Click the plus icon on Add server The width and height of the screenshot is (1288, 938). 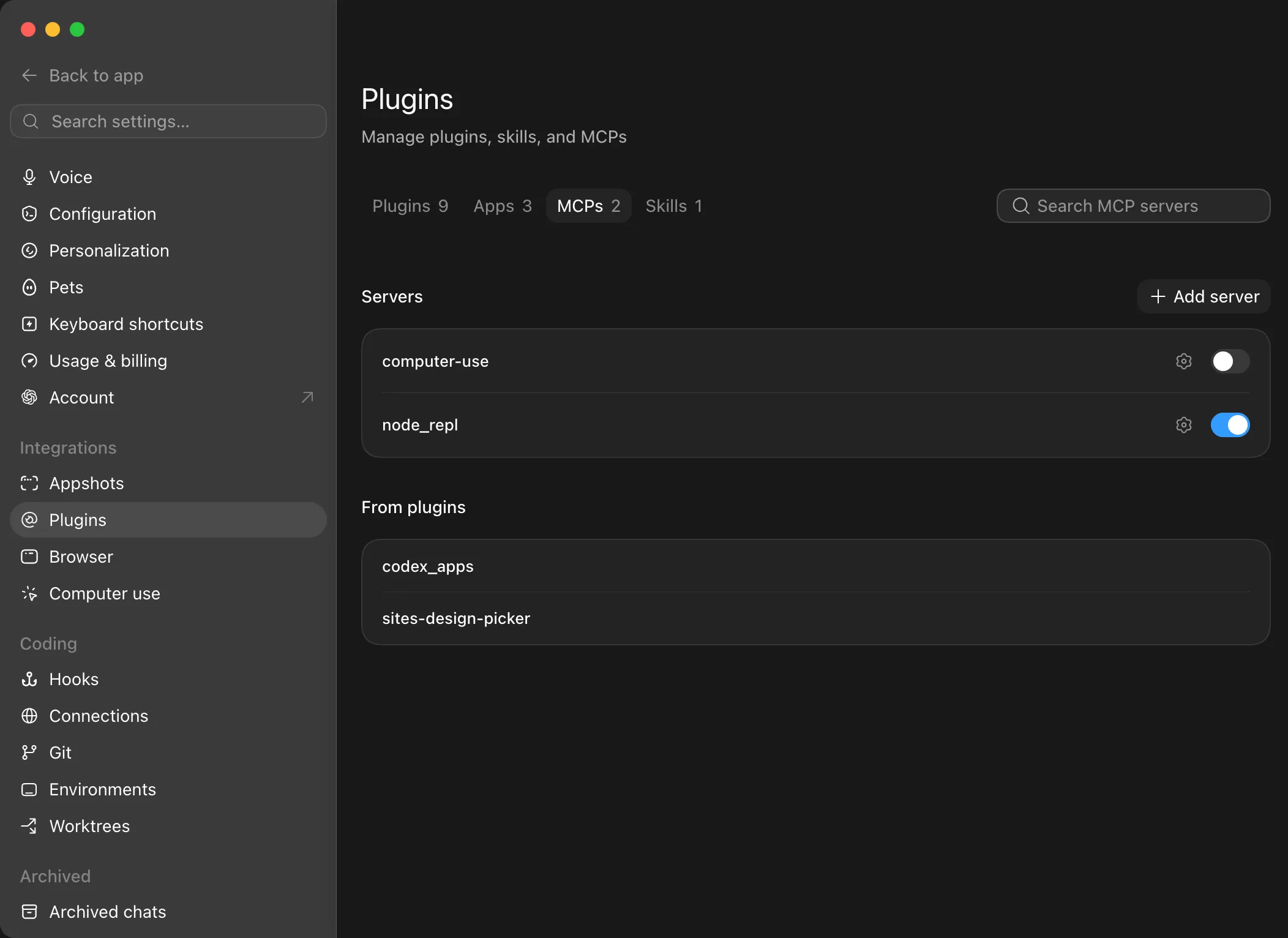pos(1158,296)
